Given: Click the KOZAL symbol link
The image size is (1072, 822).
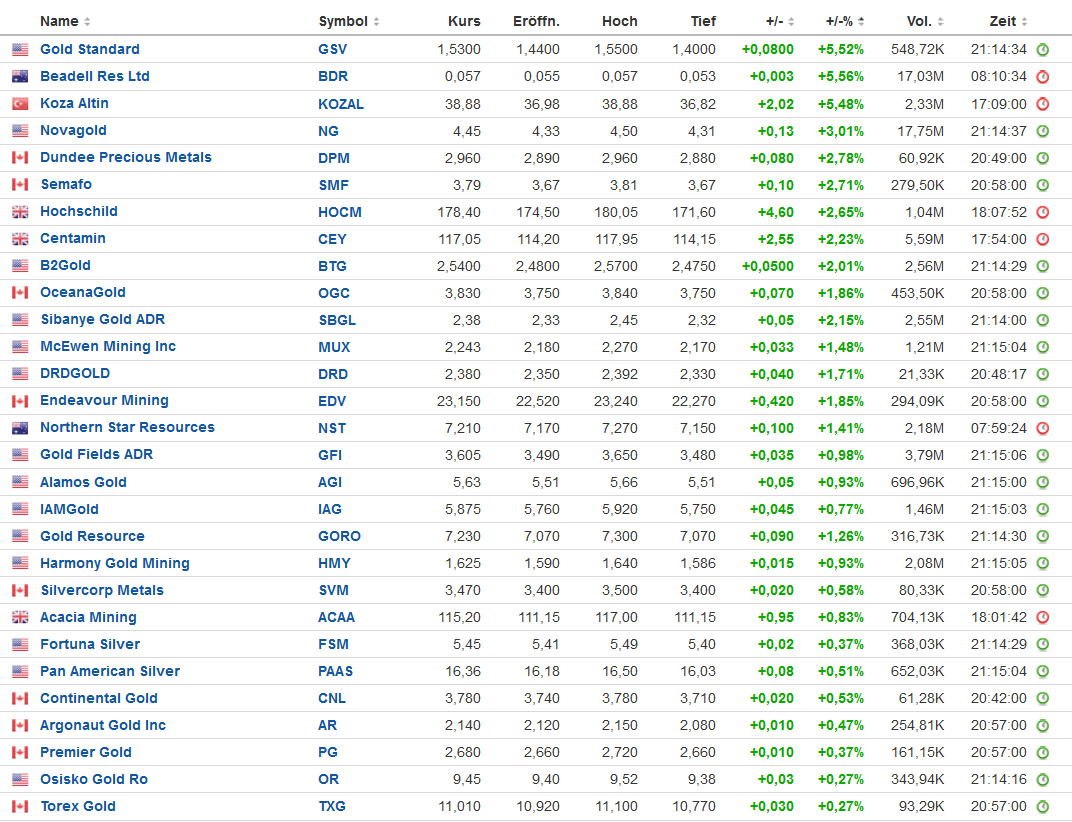Looking at the screenshot, I should [340, 104].
